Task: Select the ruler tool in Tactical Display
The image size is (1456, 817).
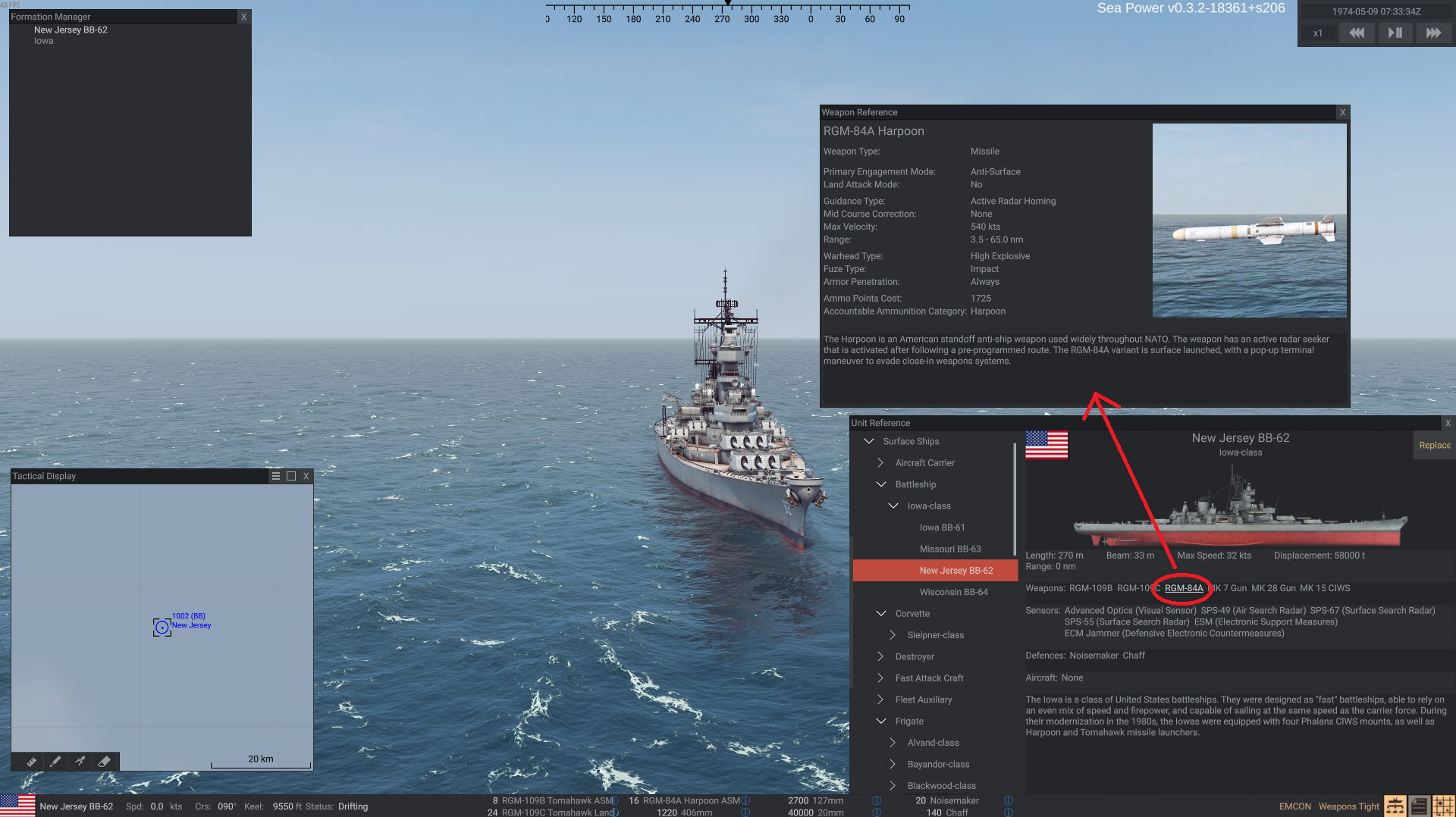Action: pos(31,761)
